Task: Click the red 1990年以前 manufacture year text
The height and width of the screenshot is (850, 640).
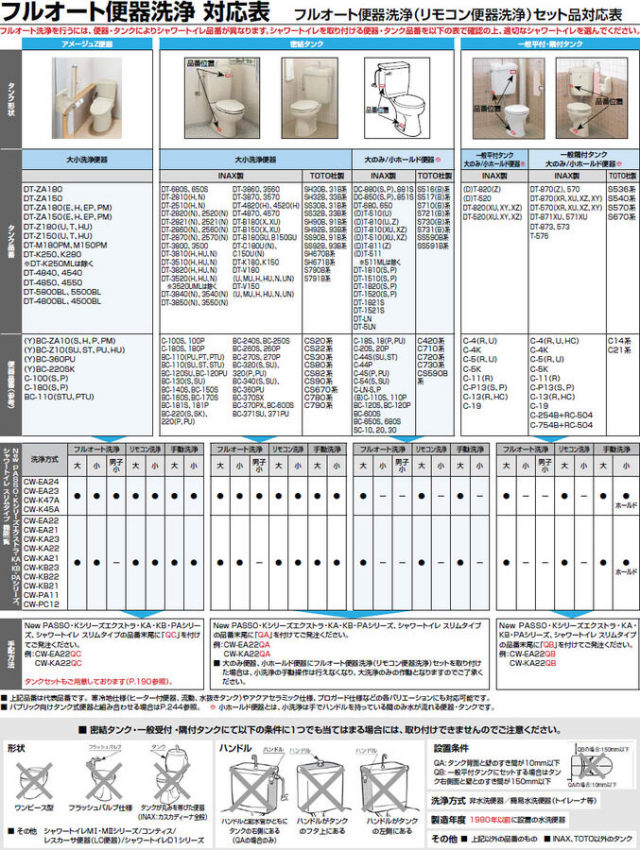Action: (x=491, y=820)
